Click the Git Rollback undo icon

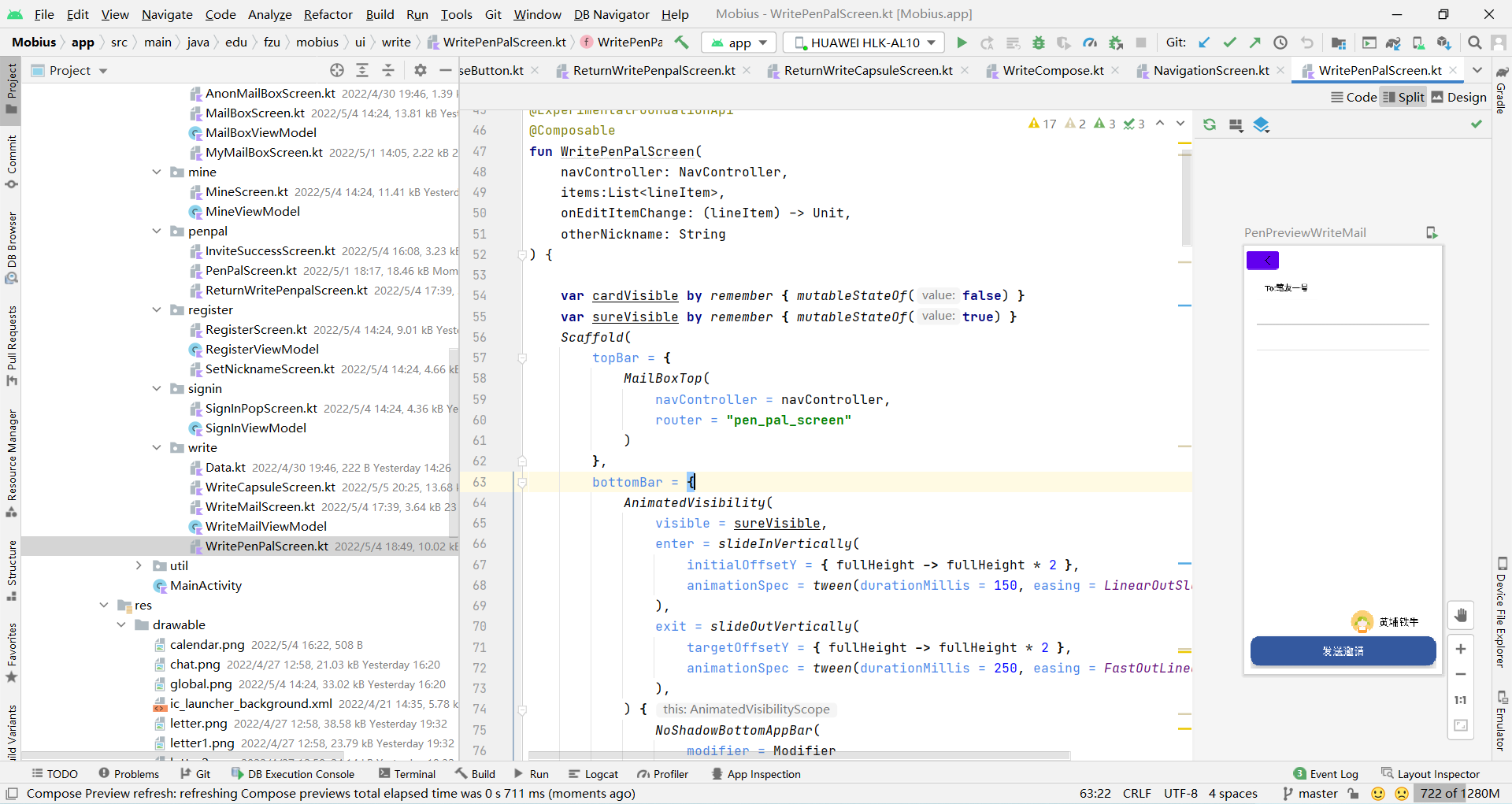[1307, 43]
